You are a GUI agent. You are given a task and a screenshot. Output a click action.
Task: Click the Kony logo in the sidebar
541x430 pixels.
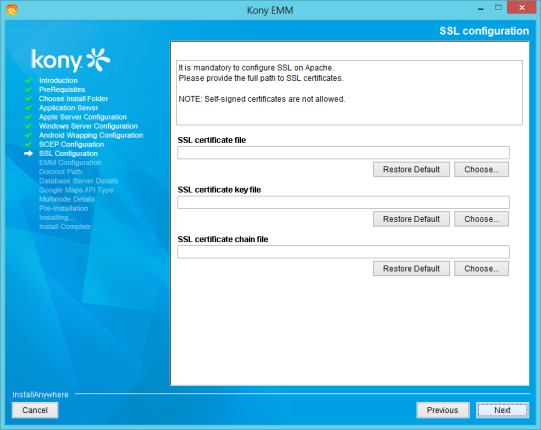[70, 60]
